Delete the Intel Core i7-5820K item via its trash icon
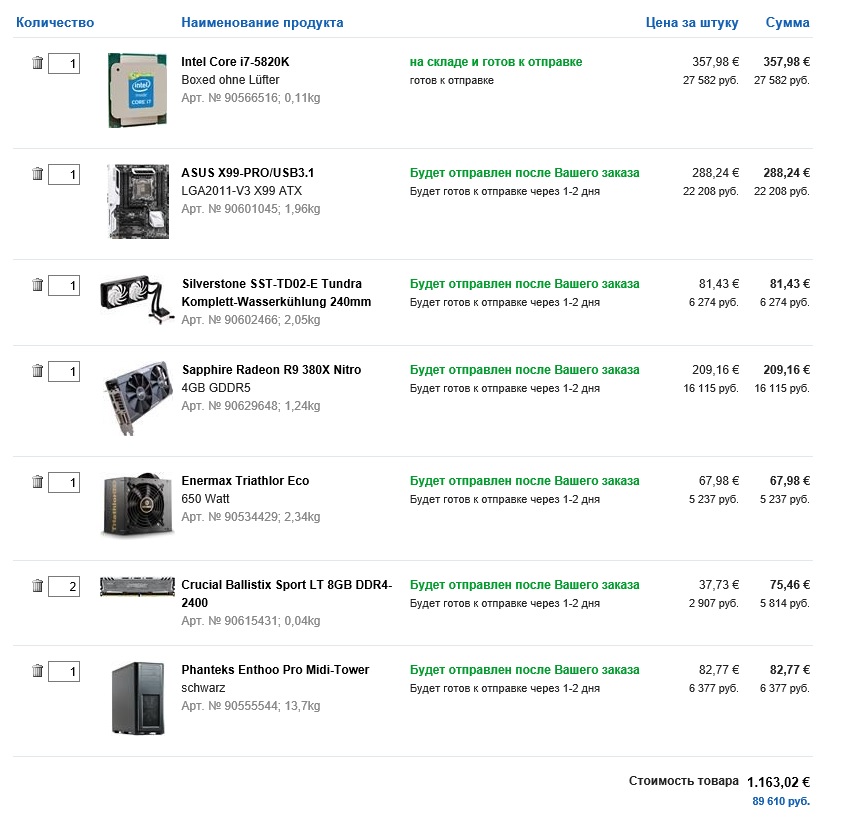Image resolution: width=855 pixels, height=821 pixels. pos(37,63)
